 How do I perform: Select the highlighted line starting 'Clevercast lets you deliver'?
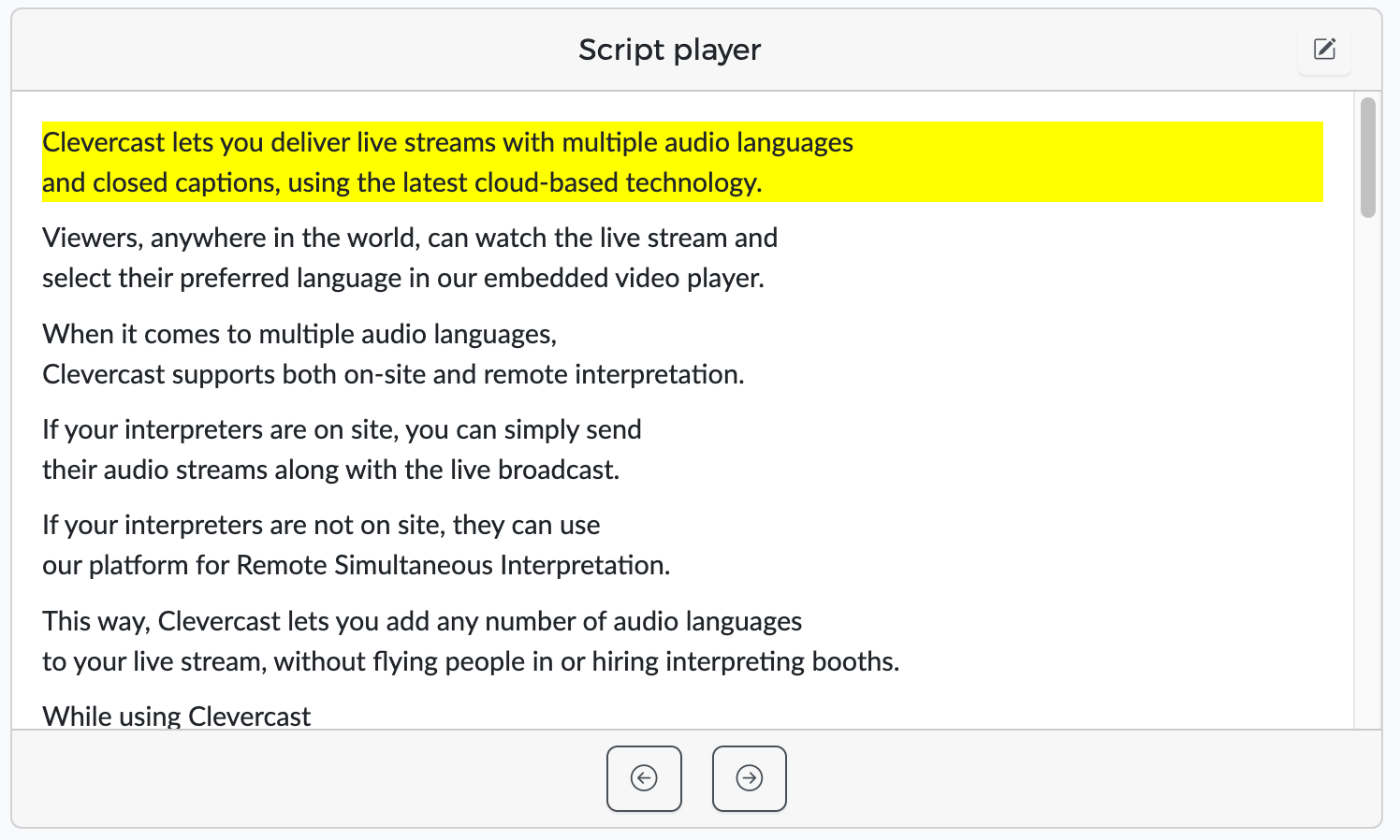682,162
